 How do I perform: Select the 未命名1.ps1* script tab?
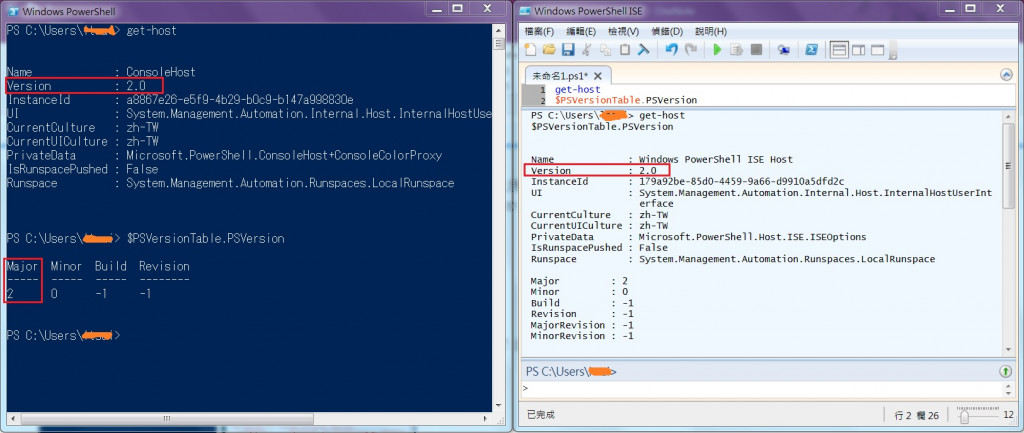[x=567, y=76]
